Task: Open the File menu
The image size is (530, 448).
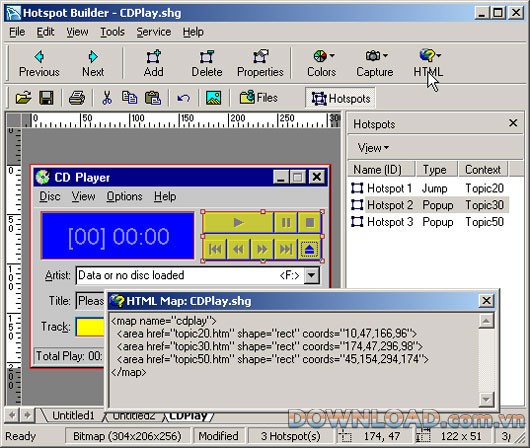Action: (17, 32)
